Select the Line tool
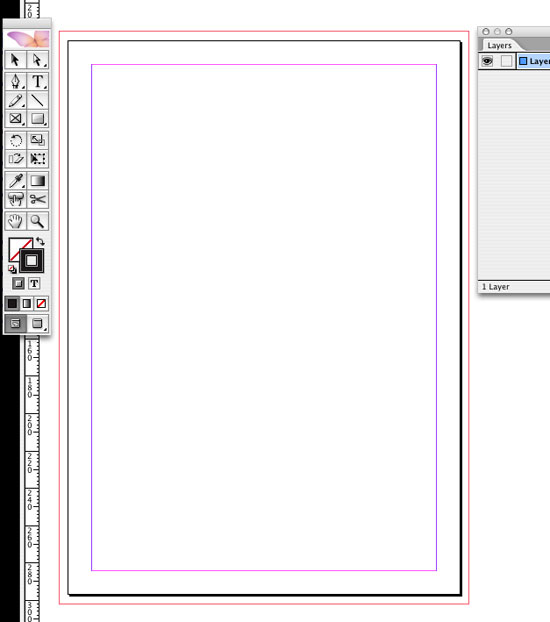The image size is (550, 622). coord(38,100)
